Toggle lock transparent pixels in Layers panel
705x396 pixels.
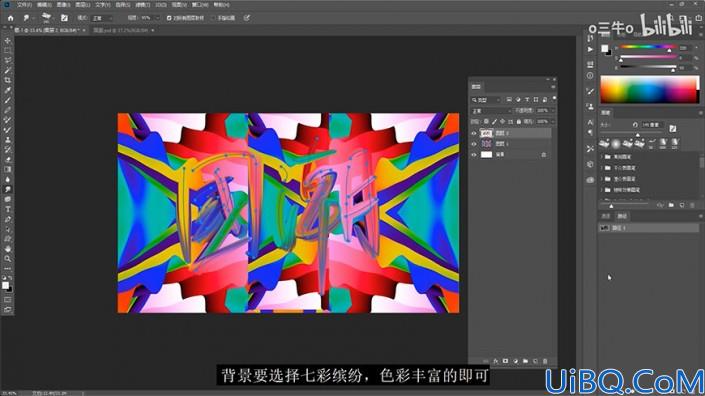[486, 122]
